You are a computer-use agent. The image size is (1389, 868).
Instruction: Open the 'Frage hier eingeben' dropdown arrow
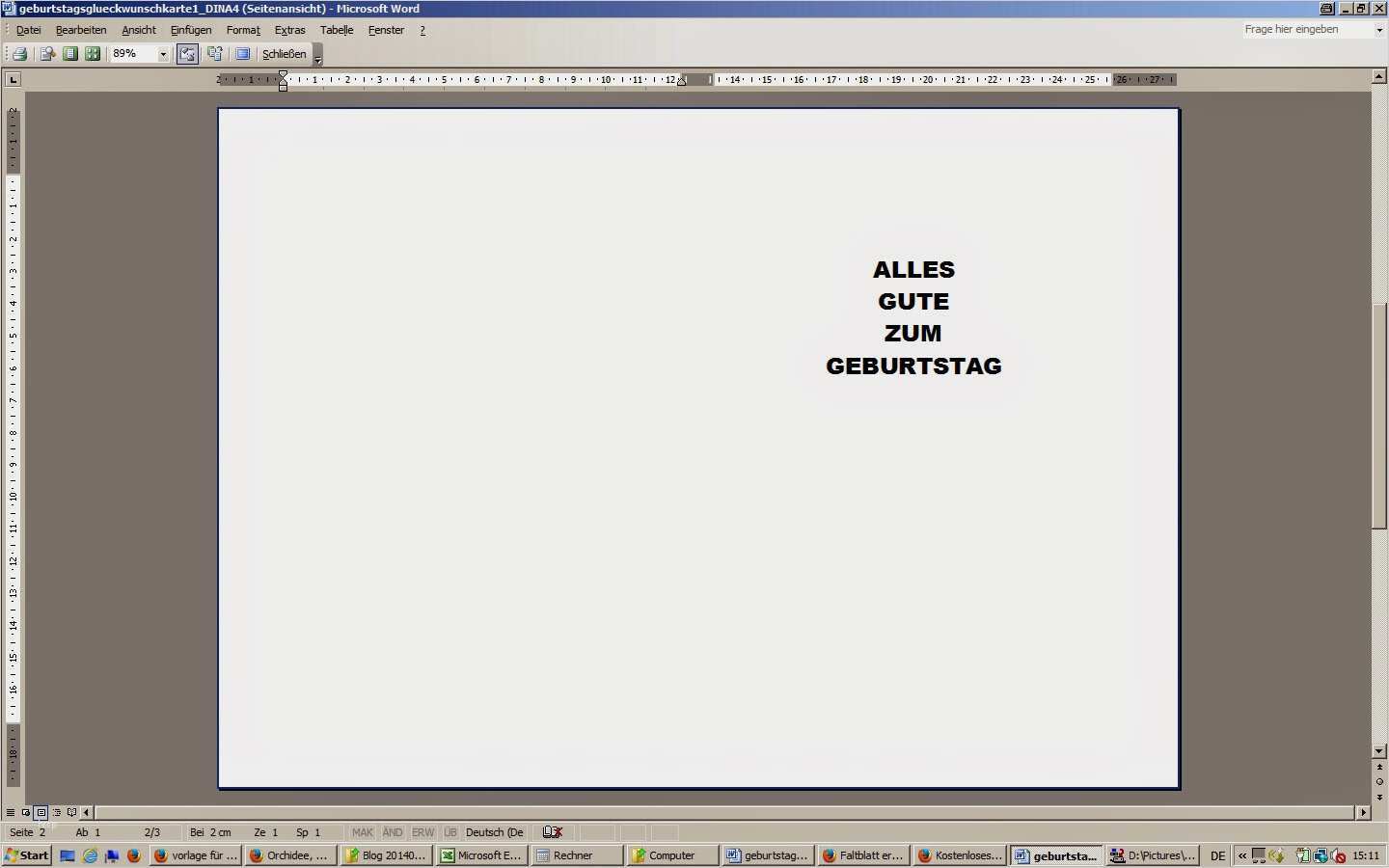pos(1378,30)
